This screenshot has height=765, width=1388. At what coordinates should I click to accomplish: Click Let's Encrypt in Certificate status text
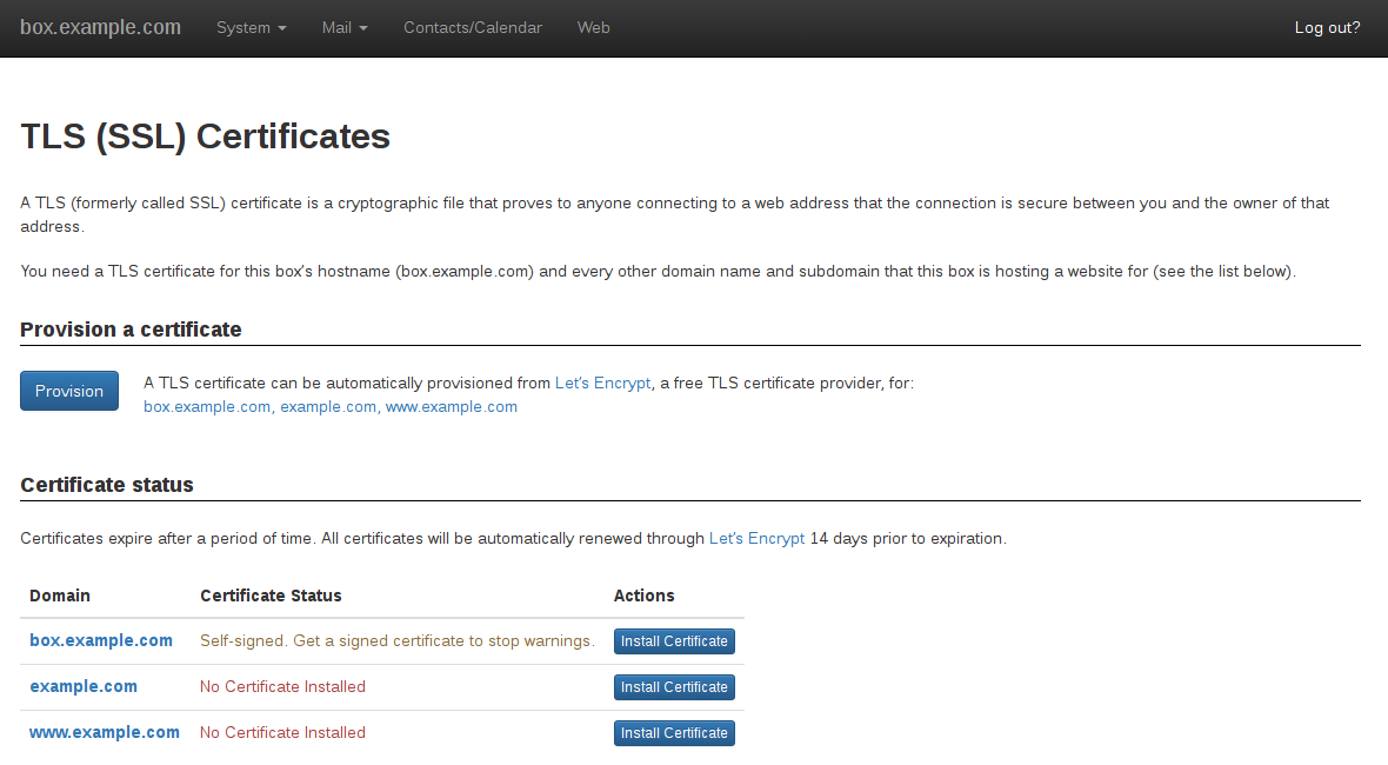(757, 538)
